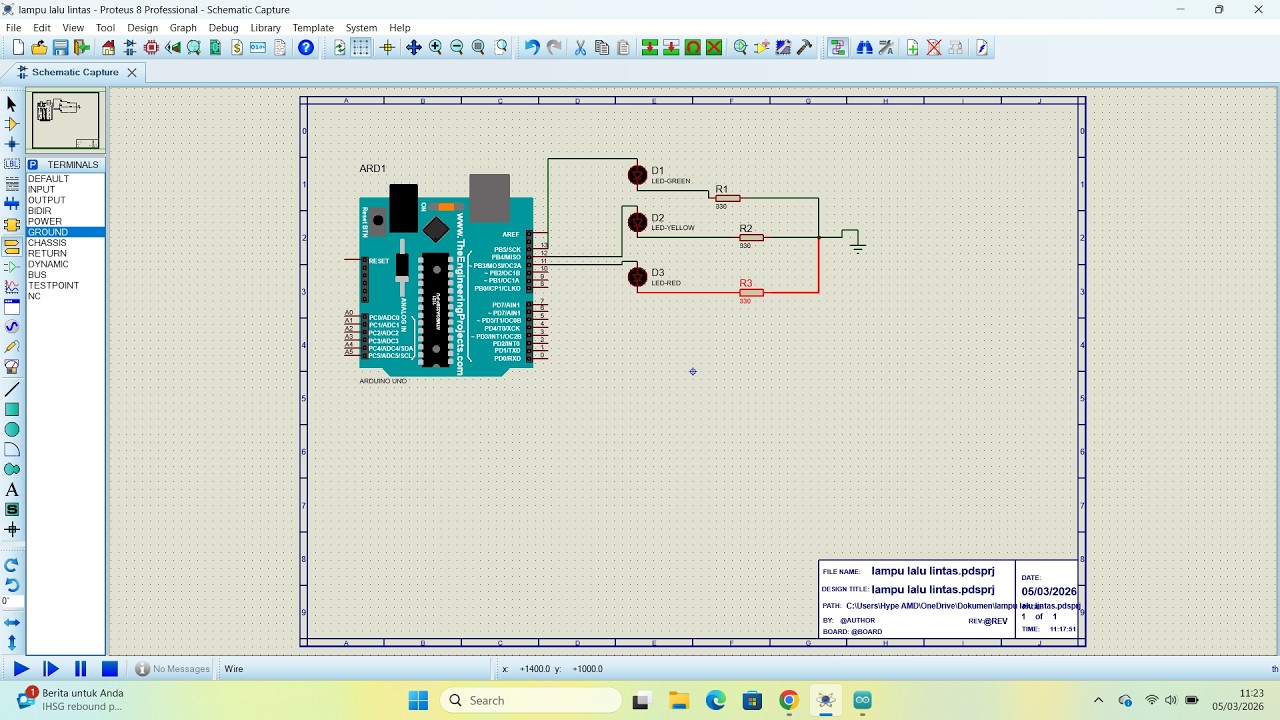Toggle the wire autorouter icon
The height and width of the screenshot is (720, 1280).
838,47
